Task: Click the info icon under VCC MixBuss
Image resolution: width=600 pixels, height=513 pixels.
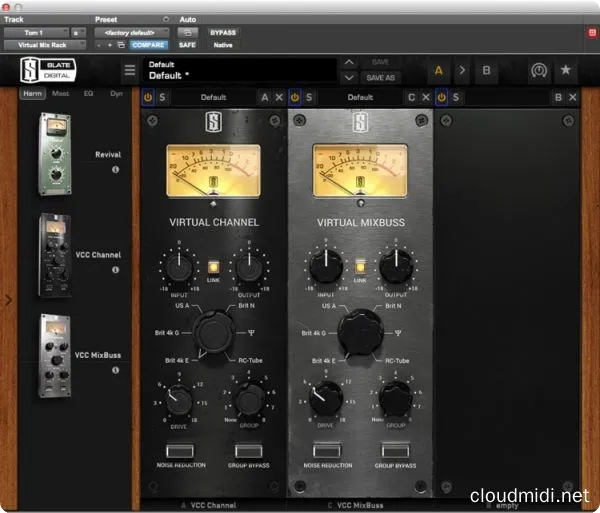Action: pyautogui.click(x=115, y=370)
